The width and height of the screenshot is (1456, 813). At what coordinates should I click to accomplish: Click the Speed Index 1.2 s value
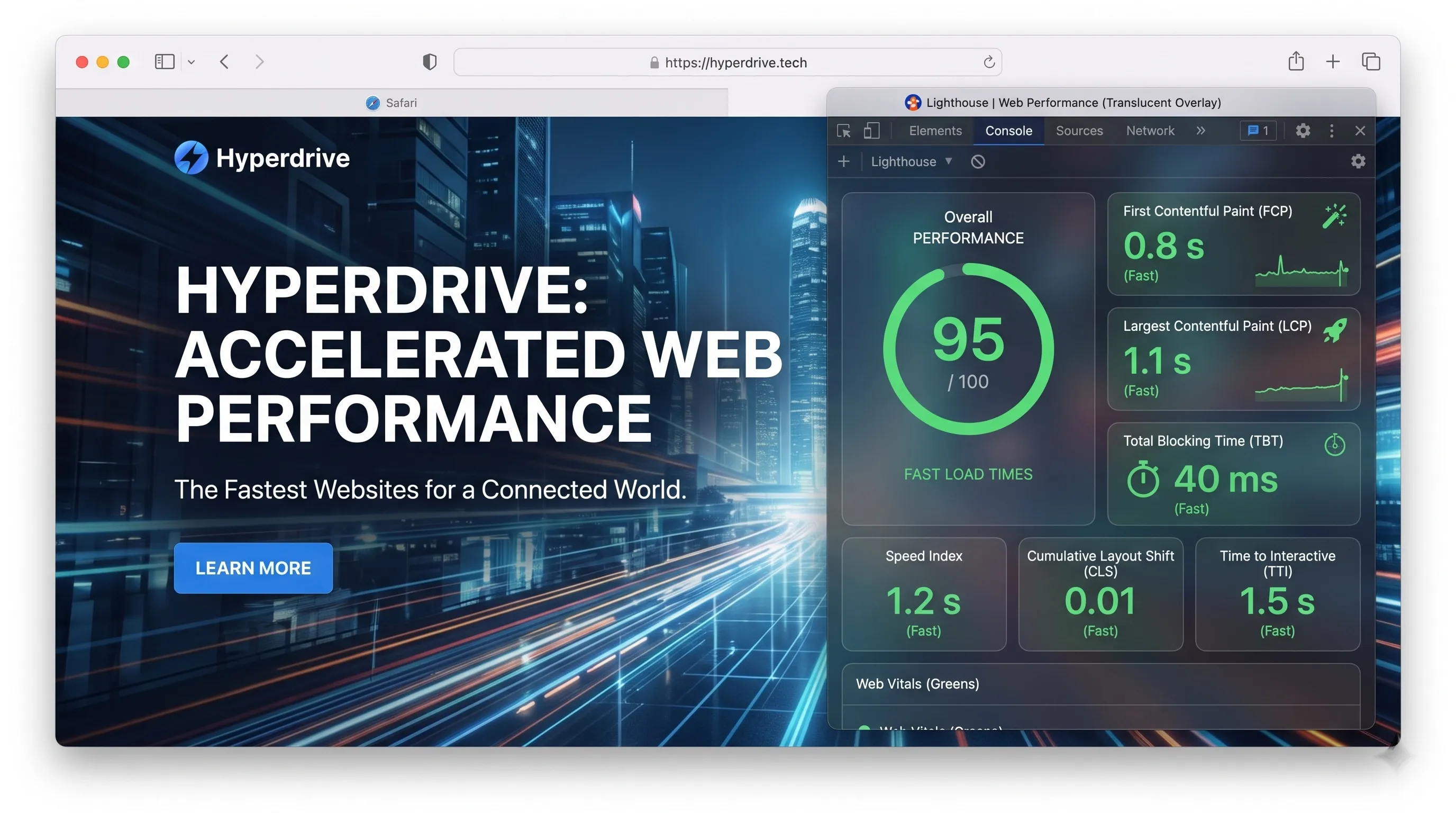point(923,600)
